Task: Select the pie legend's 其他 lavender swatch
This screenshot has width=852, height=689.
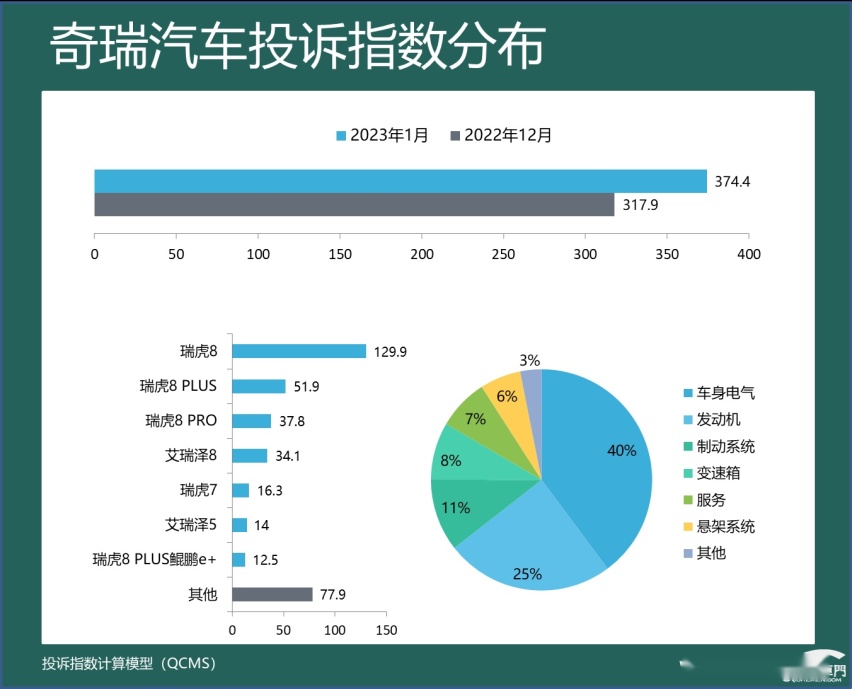Action: 688,553
